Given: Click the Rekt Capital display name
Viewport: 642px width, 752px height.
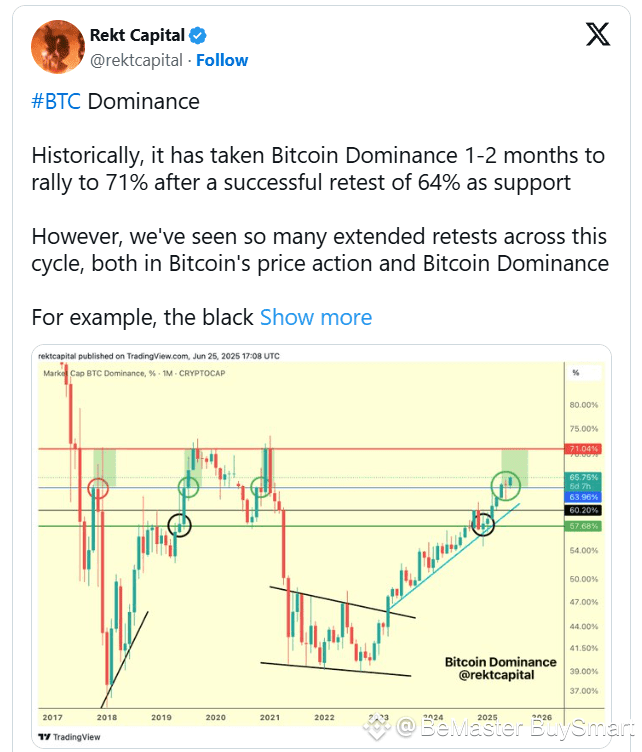Looking at the screenshot, I should point(146,37).
